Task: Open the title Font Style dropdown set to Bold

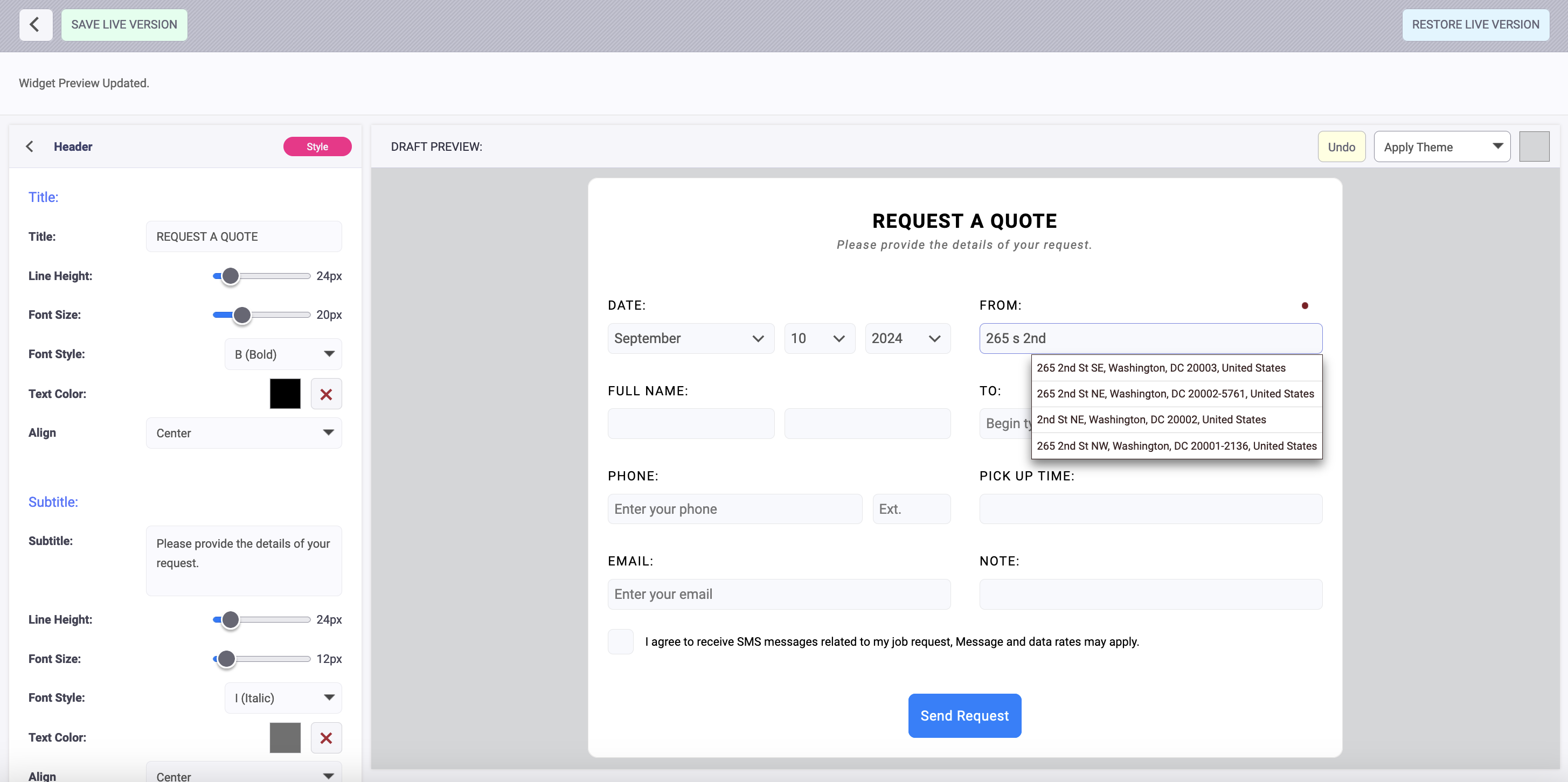Action: click(282, 354)
